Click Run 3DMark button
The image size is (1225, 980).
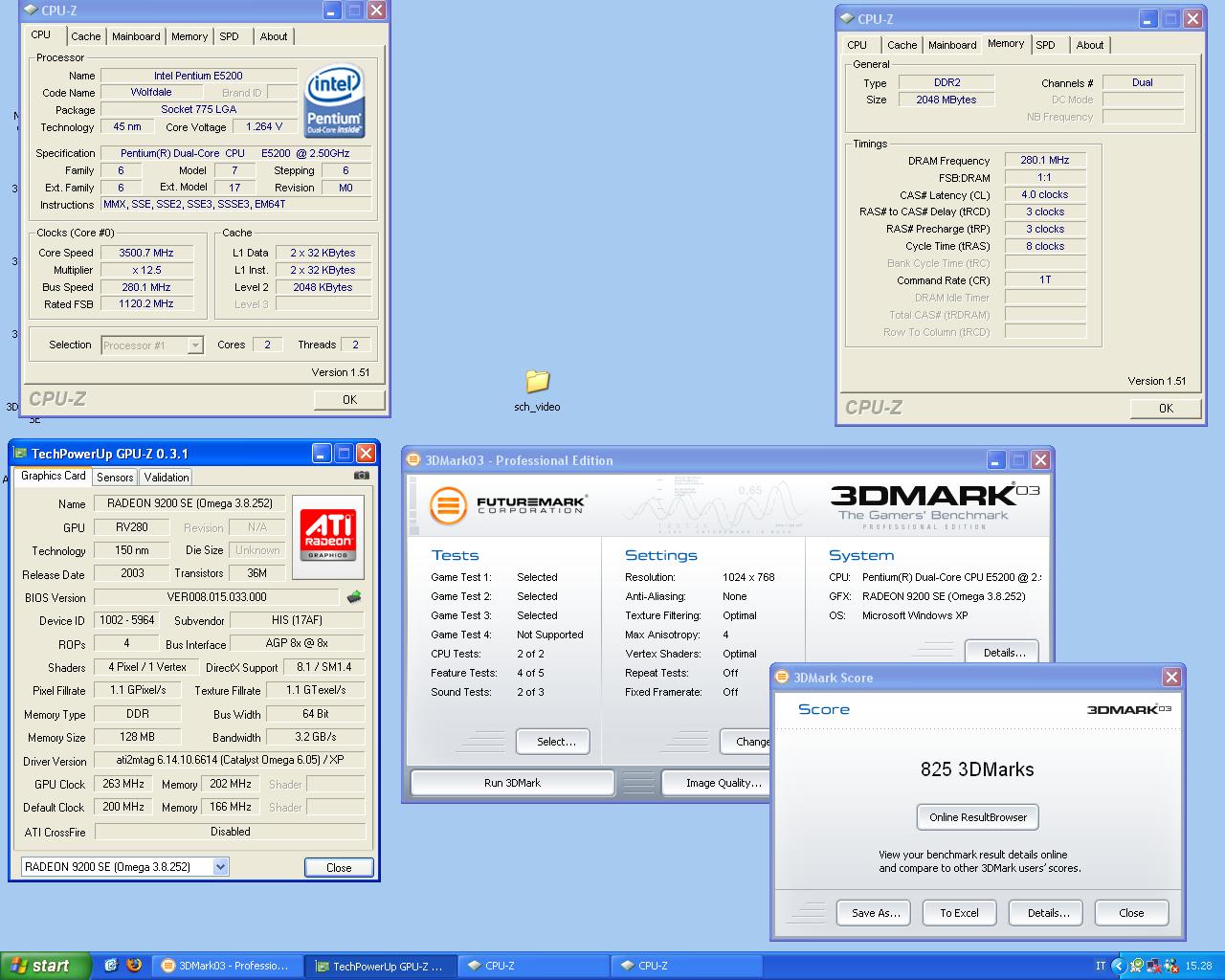coord(512,783)
